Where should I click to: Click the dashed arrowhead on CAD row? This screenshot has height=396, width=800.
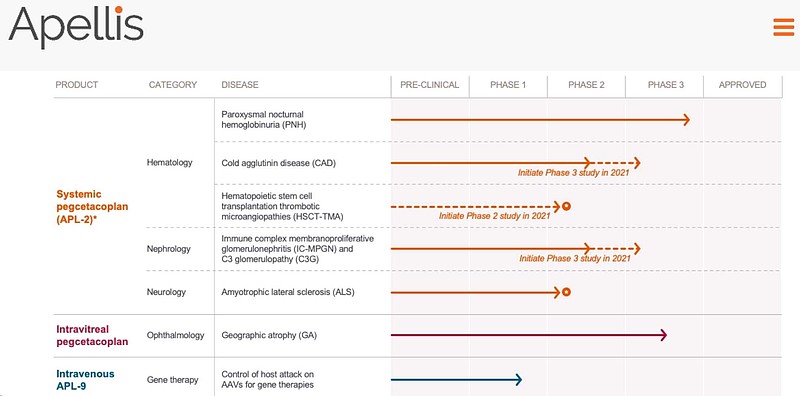(636, 163)
